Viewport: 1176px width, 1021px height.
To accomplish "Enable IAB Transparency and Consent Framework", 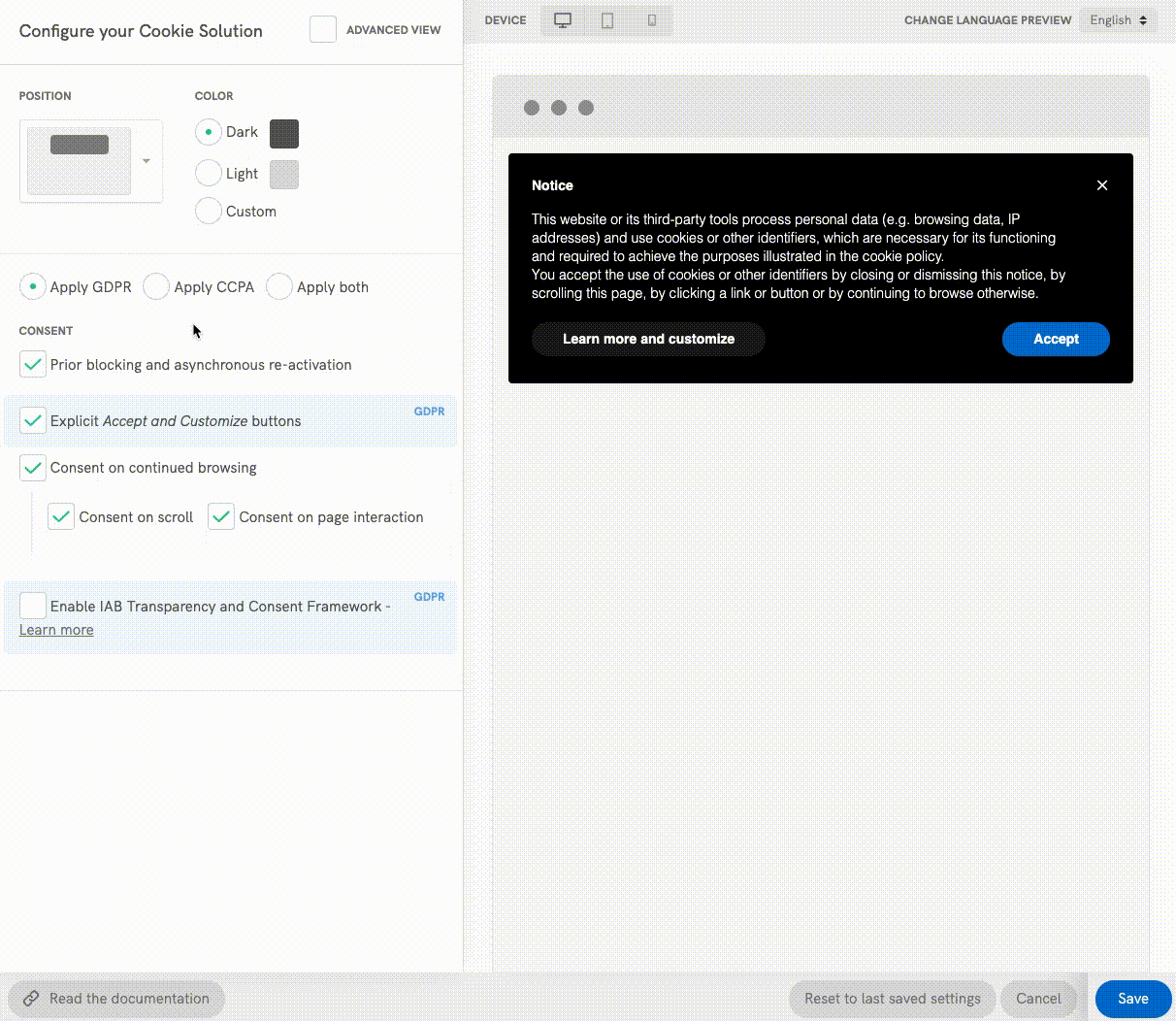I will coord(33,606).
